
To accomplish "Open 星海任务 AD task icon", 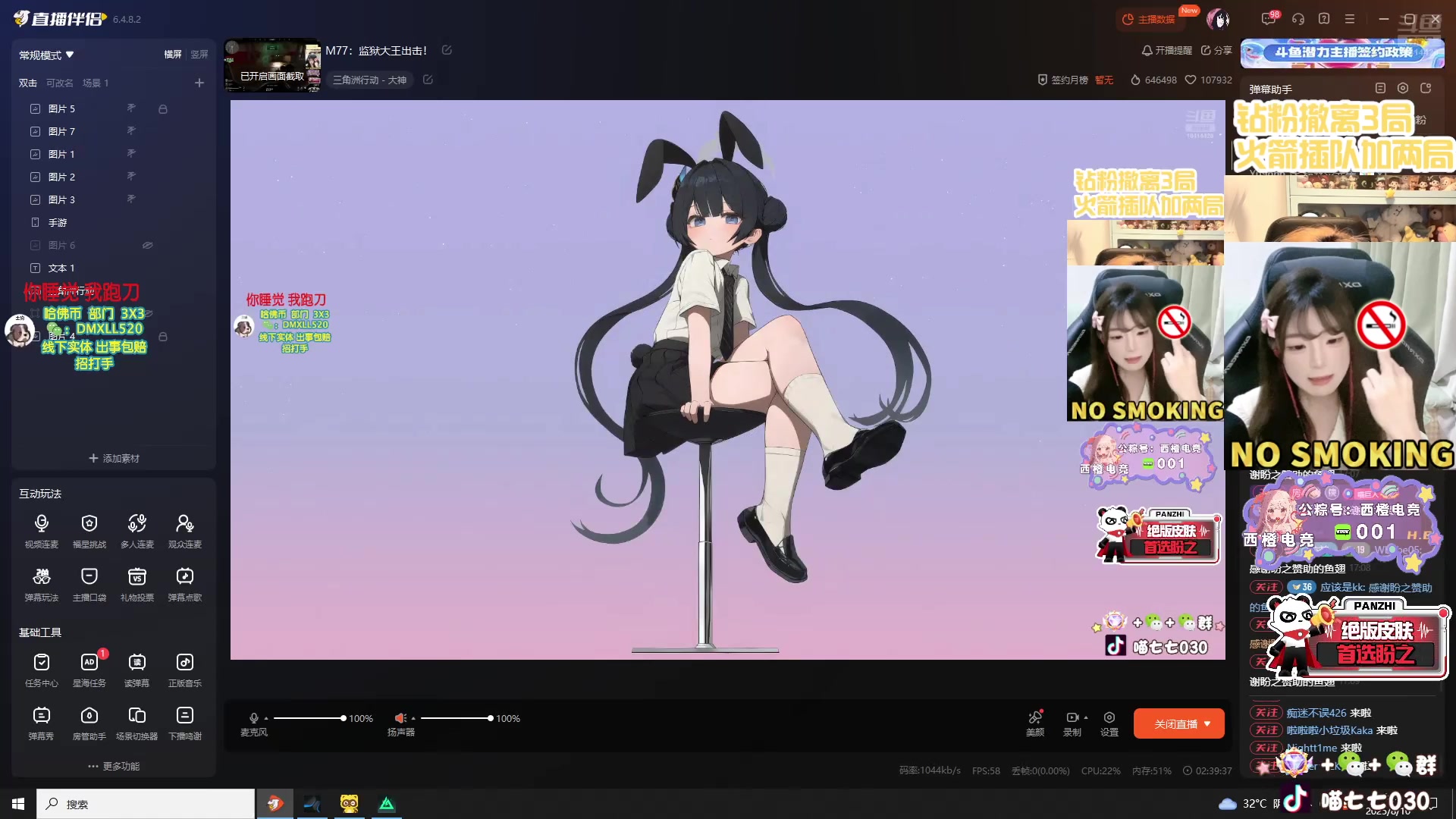I will [89, 670].
